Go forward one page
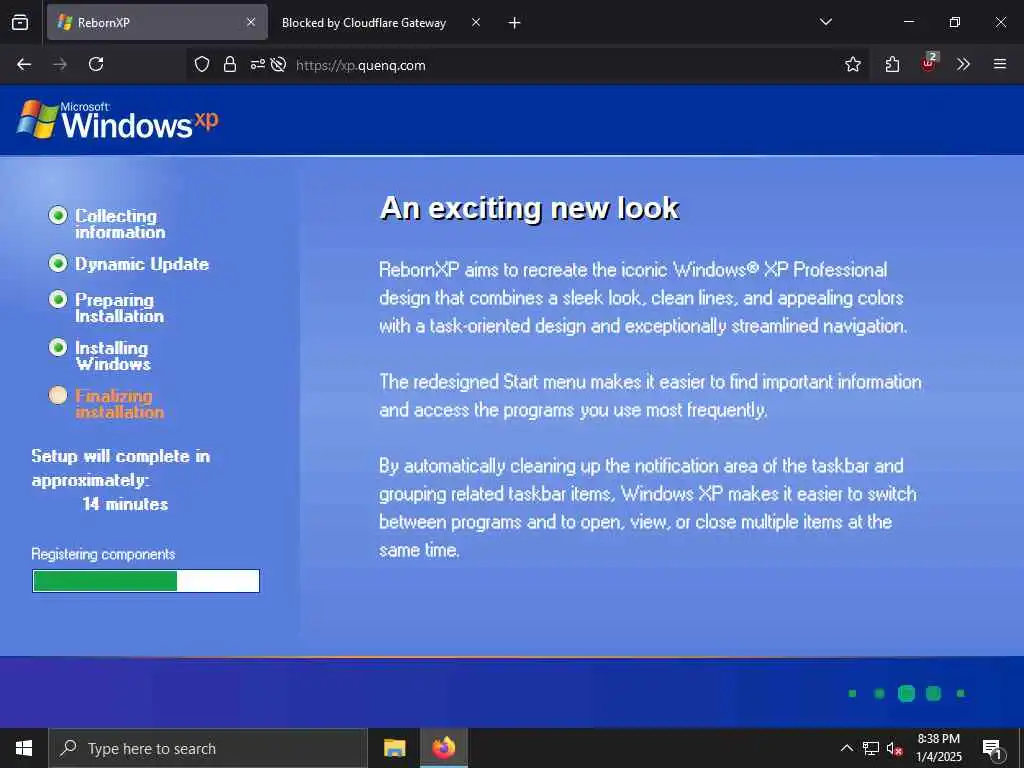Screen dimensions: 1024x768 [x=60, y=64]
